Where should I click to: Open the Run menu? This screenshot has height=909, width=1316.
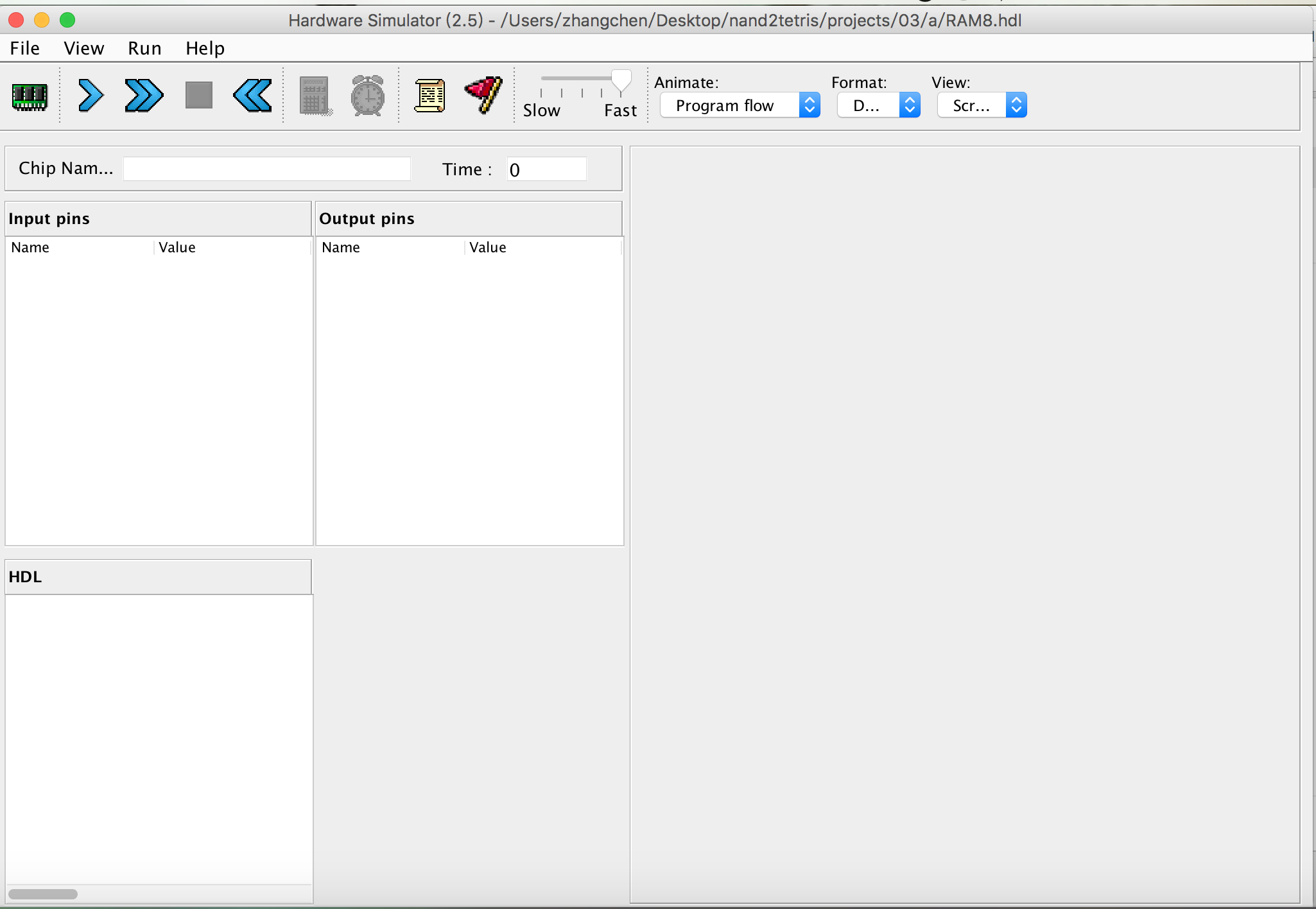pos(144,48)
